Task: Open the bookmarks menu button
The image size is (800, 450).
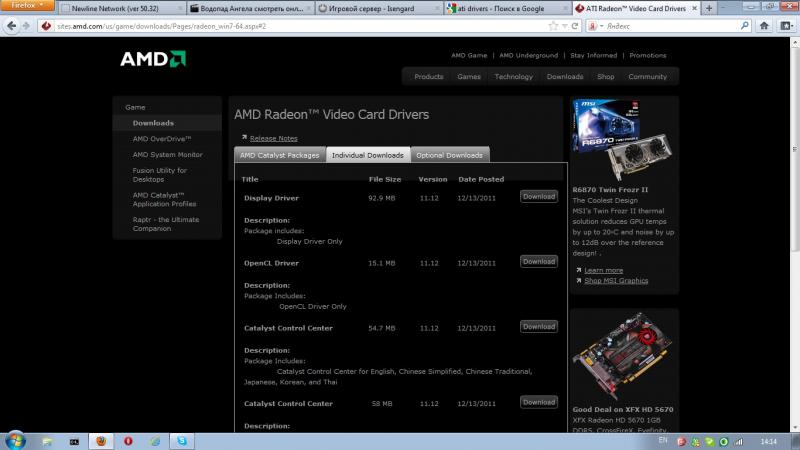Action: coord(786,26)
